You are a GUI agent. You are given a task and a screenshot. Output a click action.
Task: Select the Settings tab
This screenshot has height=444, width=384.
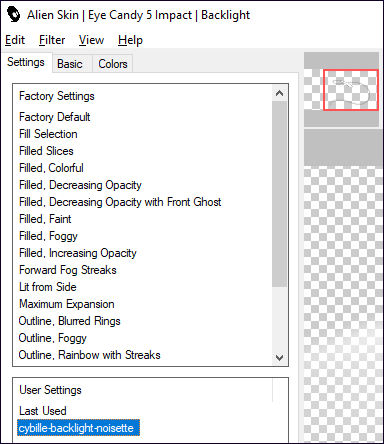click(26, 62)
